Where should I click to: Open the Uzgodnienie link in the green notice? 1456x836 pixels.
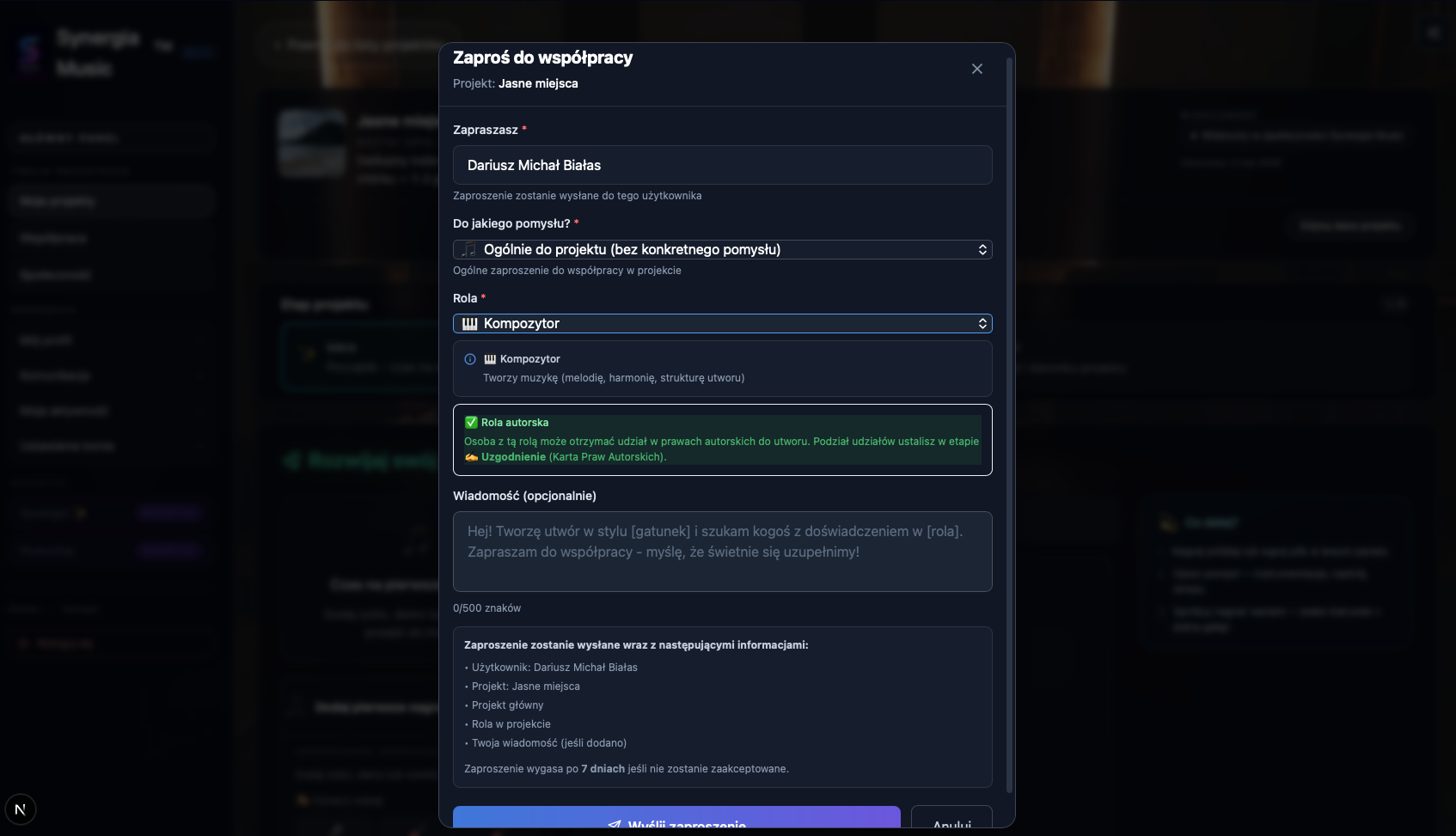tap(513, 457)
